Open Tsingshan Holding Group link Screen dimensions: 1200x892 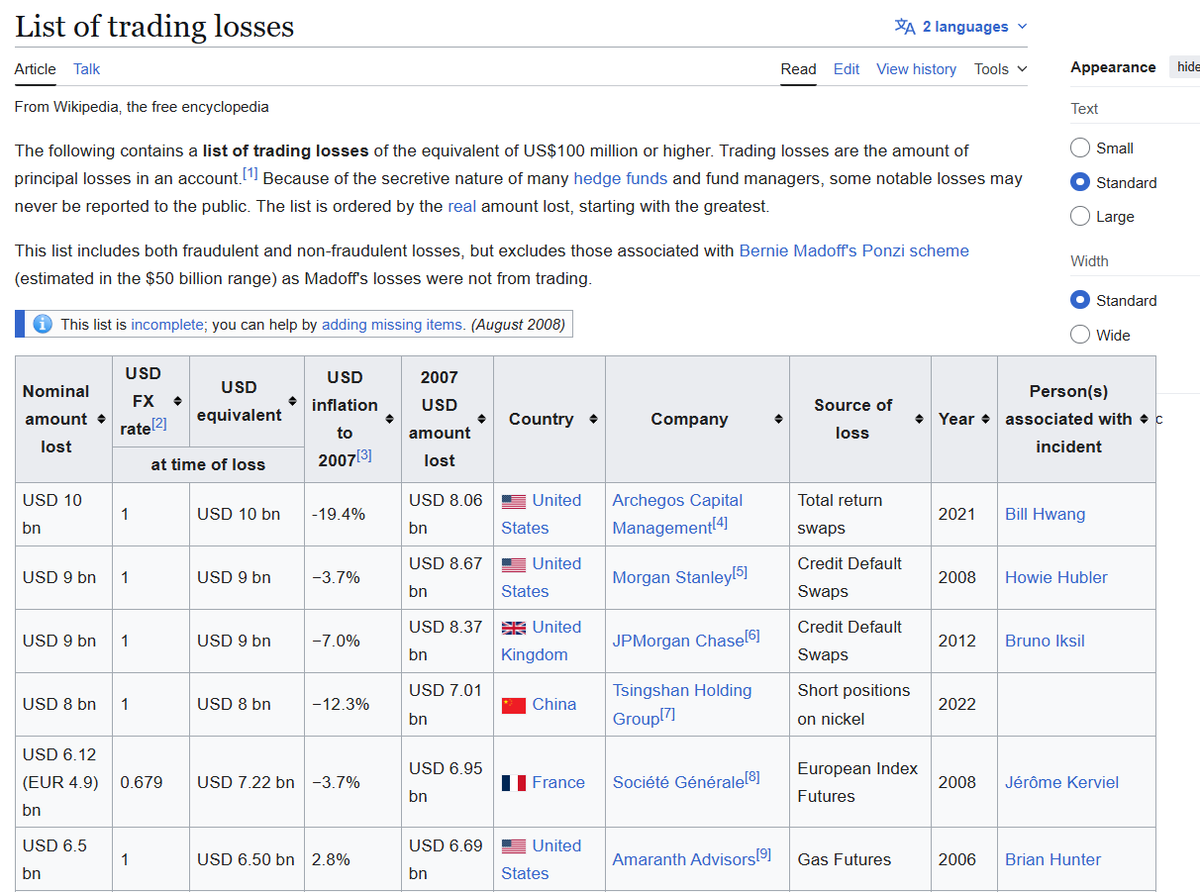click(682, 704)
